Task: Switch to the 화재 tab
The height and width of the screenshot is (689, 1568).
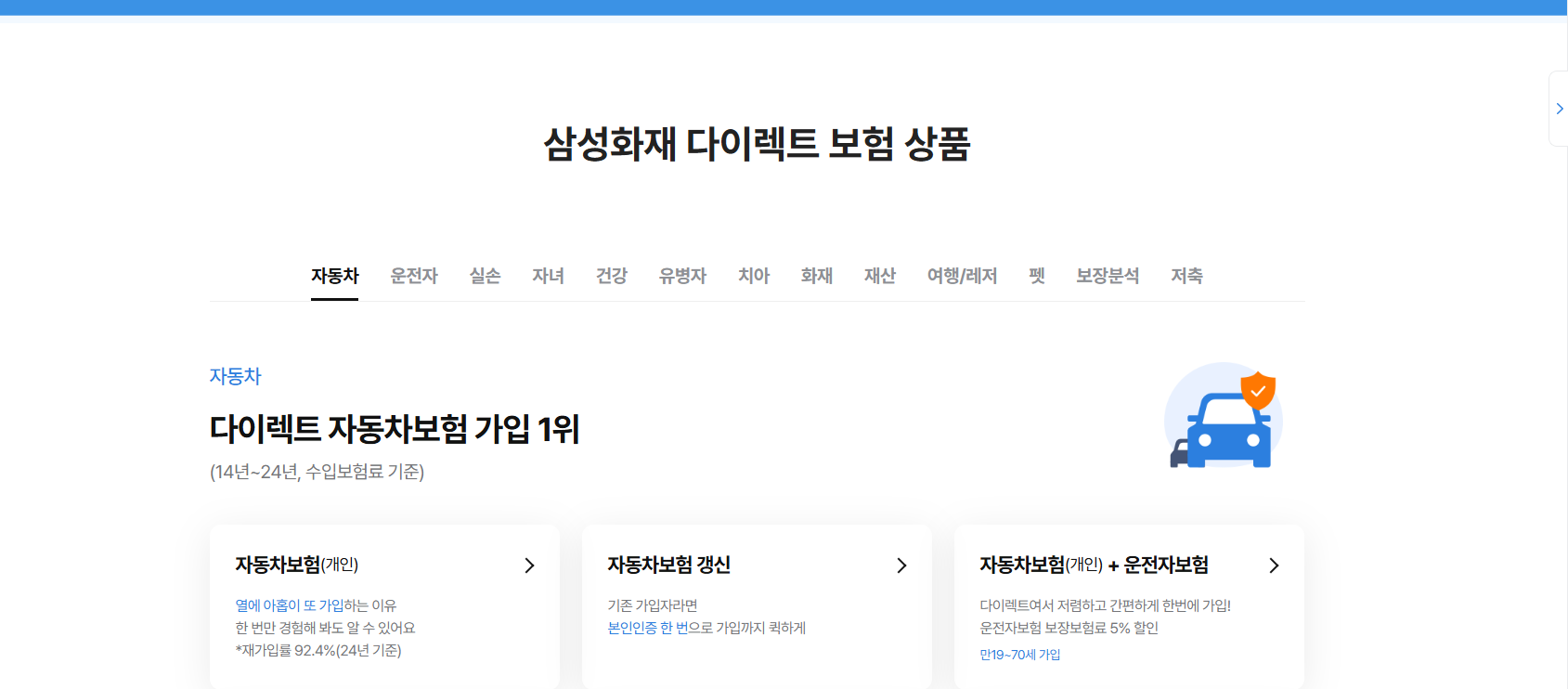Action: pos(817,276)
